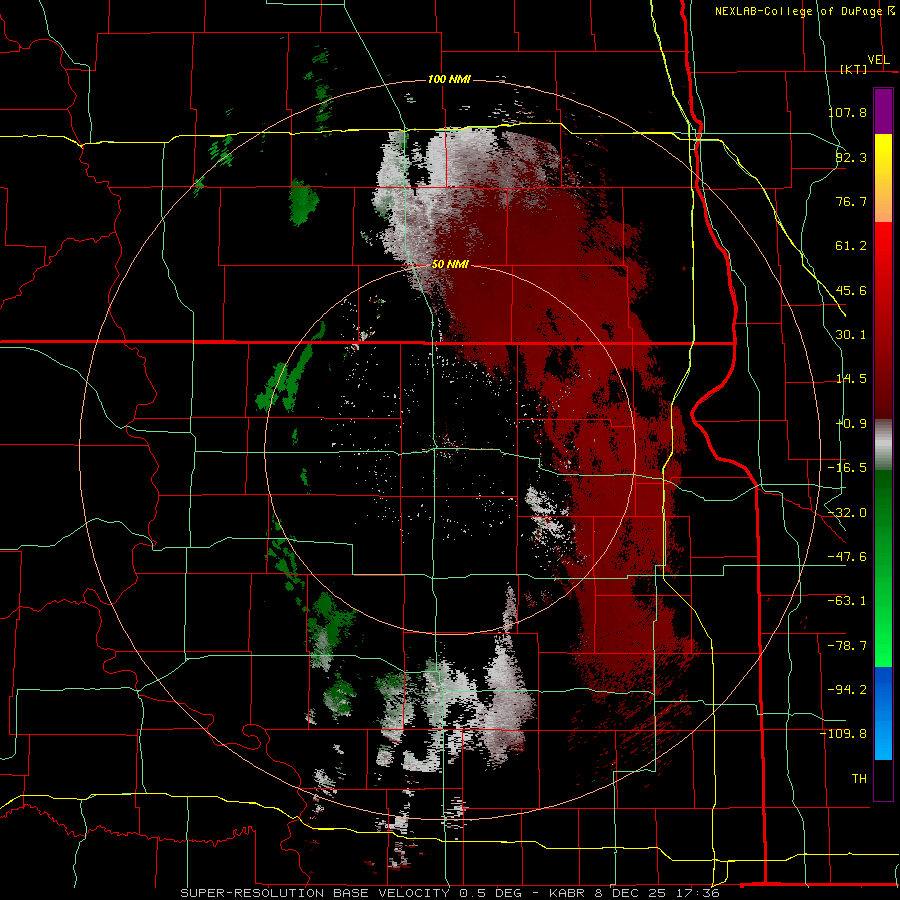Select the 76.7 scale value

point(851,201)
